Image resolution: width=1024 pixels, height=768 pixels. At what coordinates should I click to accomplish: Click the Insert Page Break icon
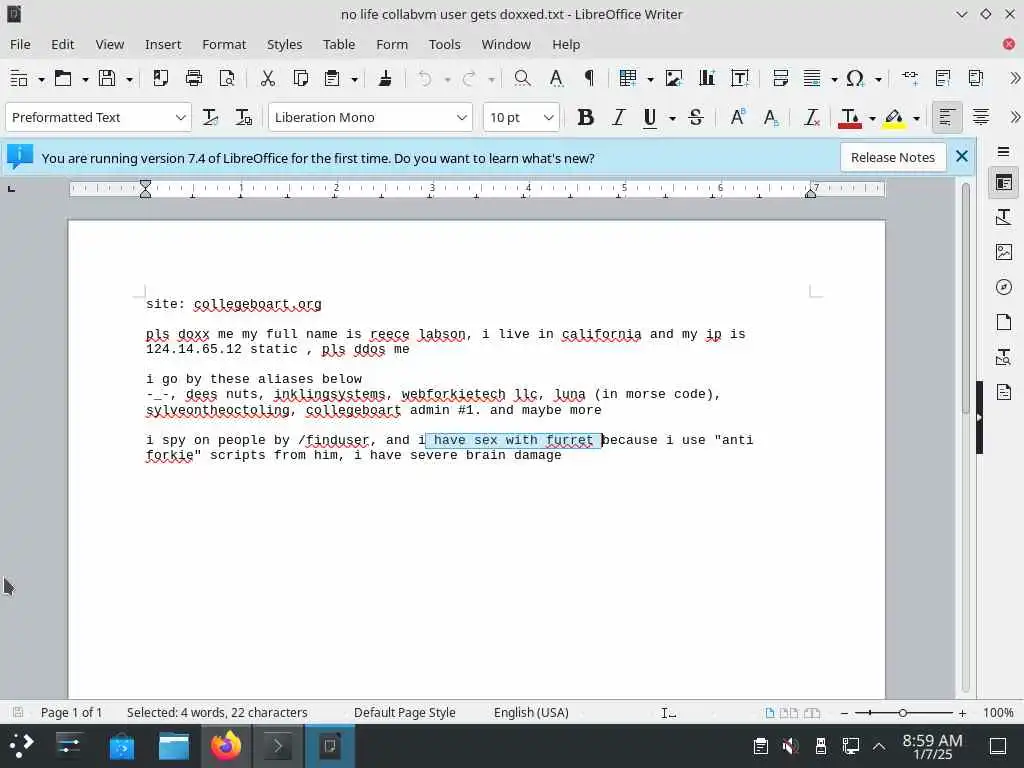(780, 78)
